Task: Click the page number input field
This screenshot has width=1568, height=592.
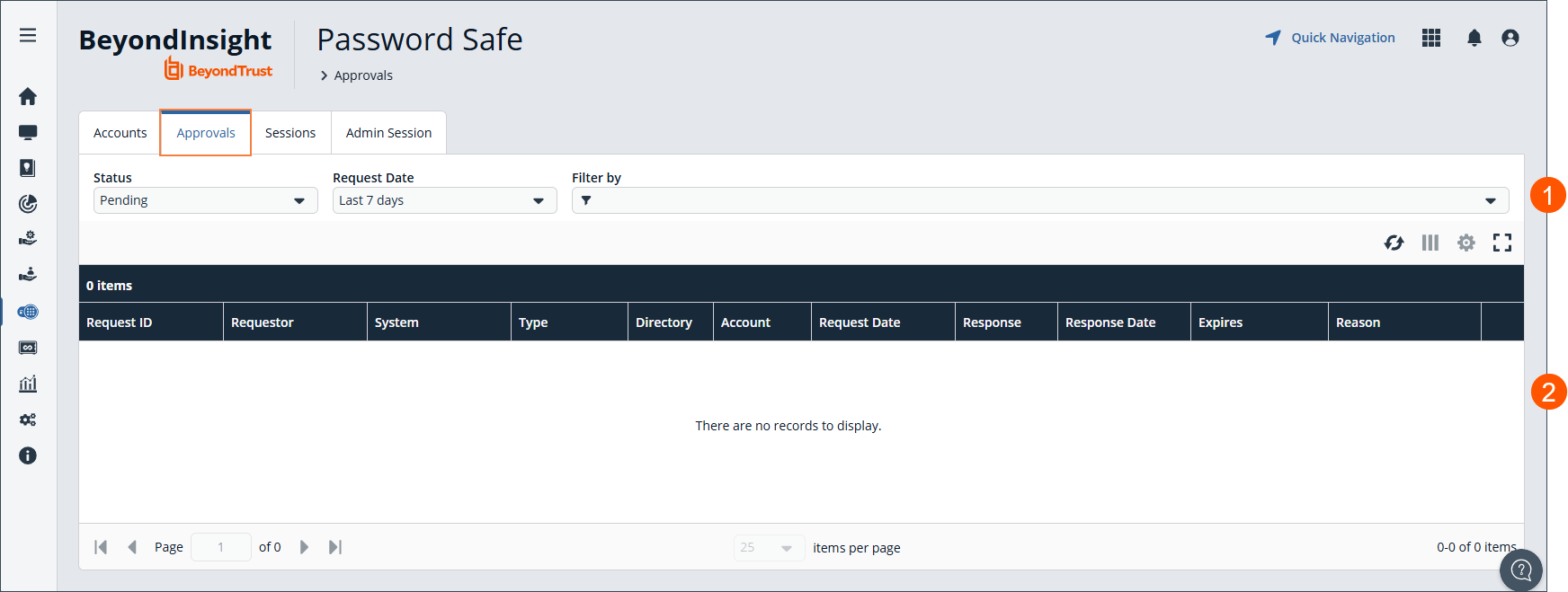Action: click(221, 547)
